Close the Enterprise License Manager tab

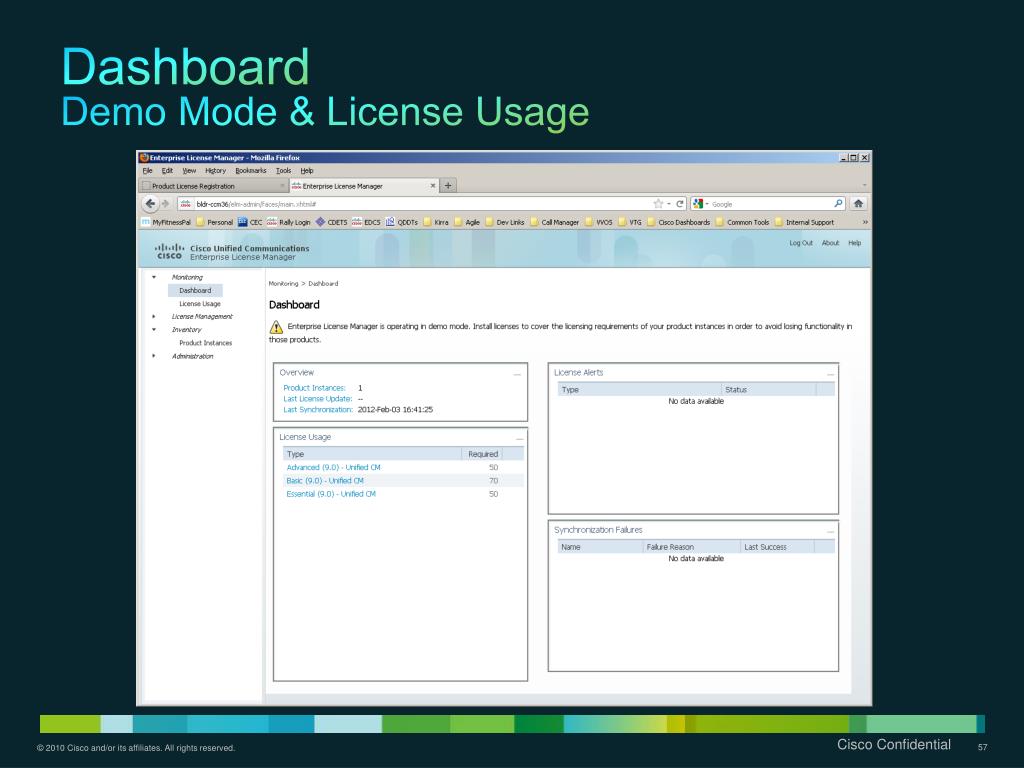[x=432, y=186]
